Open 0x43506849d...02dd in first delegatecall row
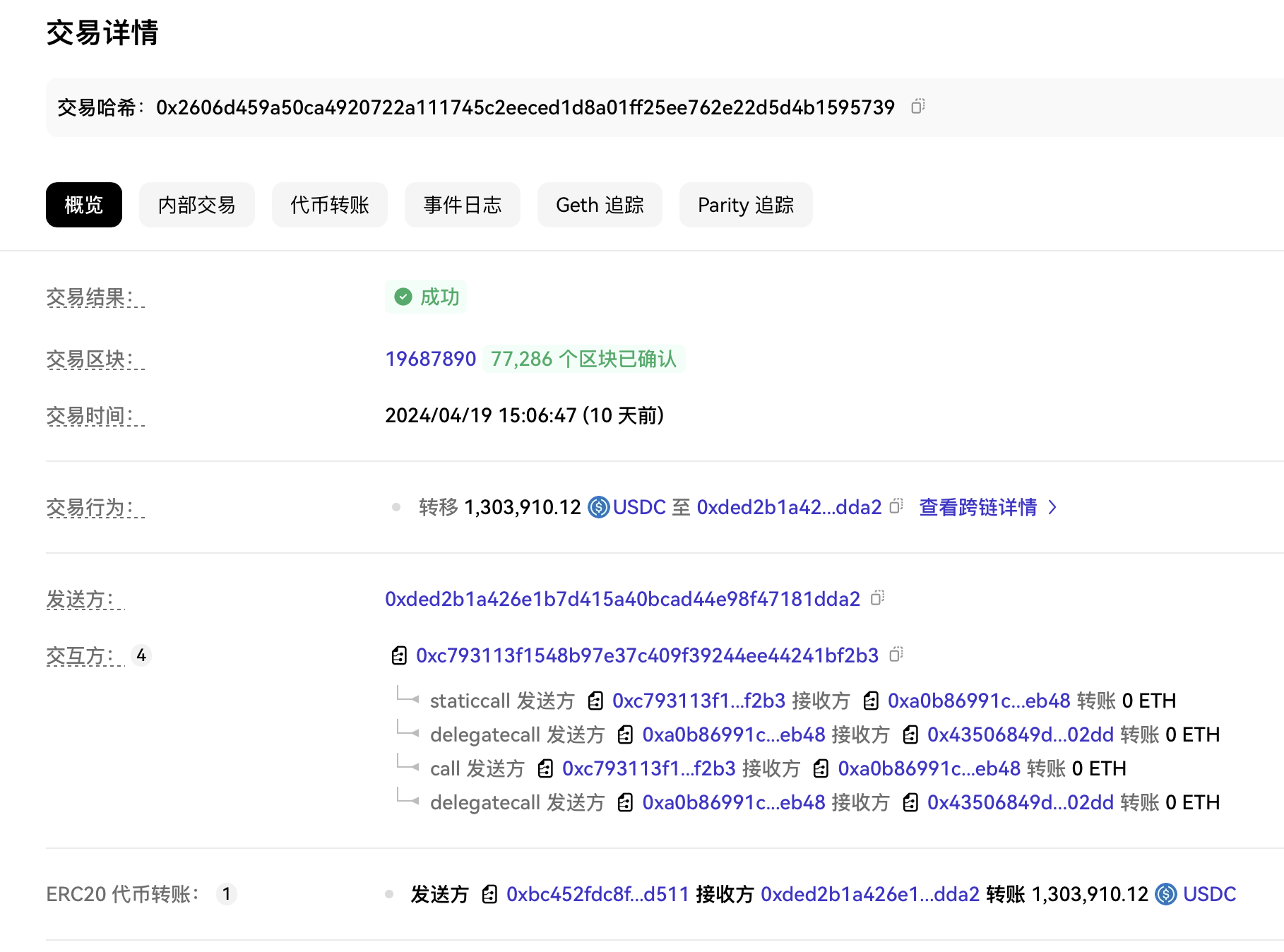1284x952 pixels. 1020,734
